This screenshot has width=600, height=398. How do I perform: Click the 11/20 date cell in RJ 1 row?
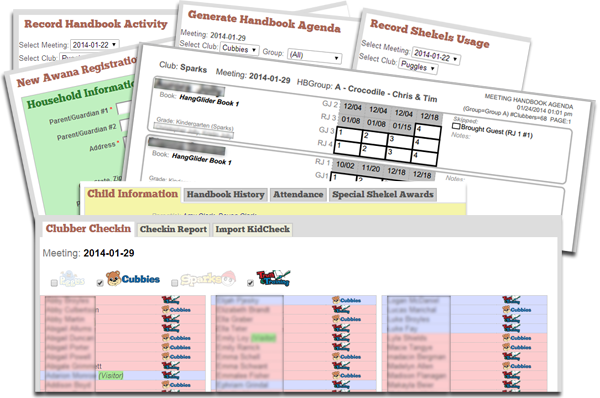click(371, 168)
